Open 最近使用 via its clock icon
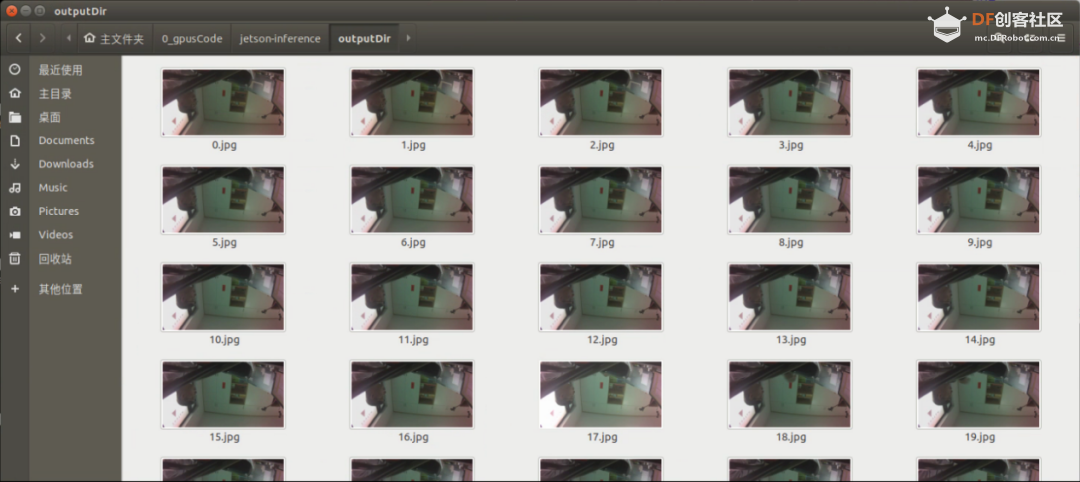Viewport: 1080px width, 482px height. pos(15,70)
